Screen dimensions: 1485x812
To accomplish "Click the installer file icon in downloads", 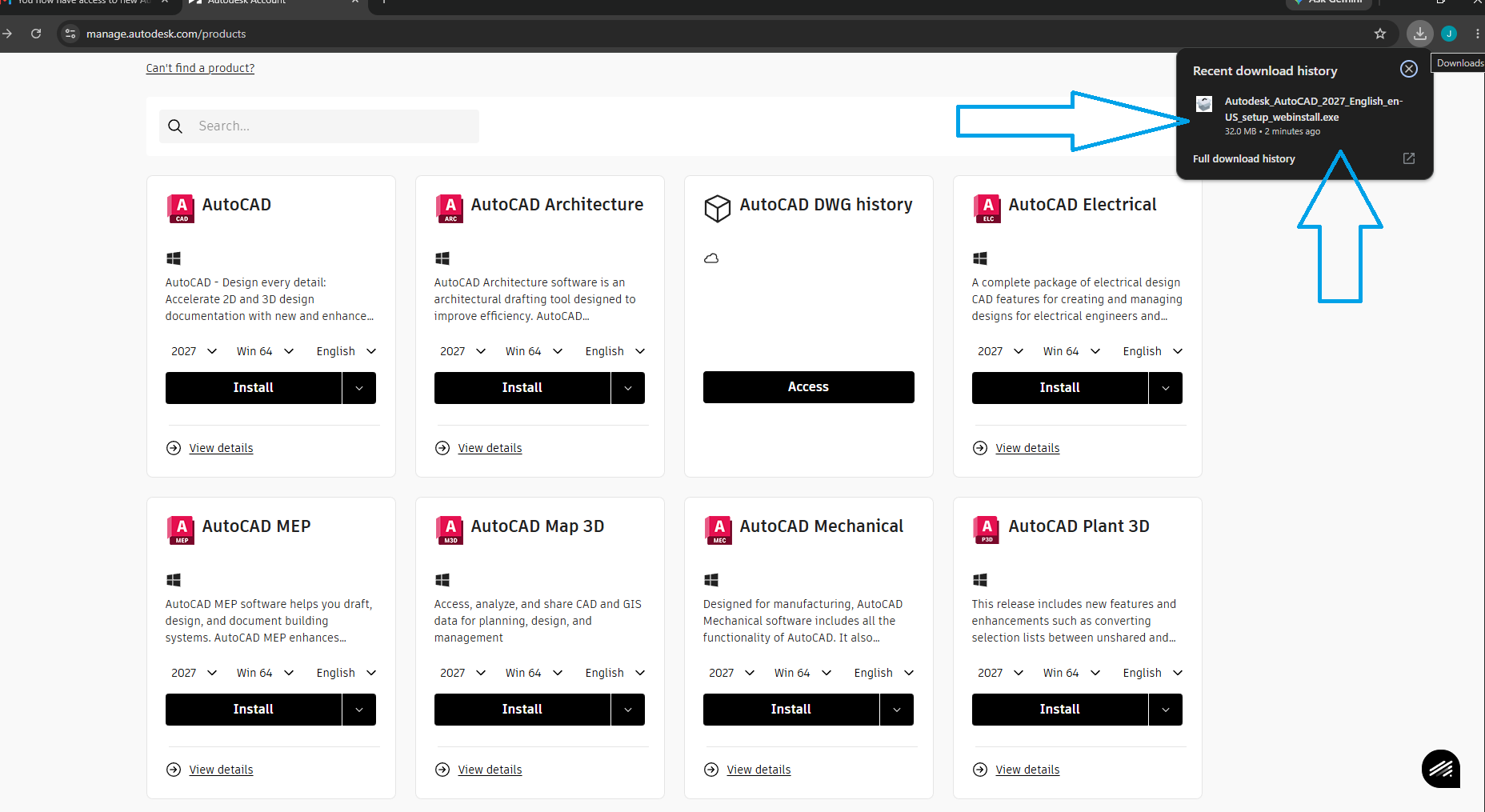I will (1204, 103).
